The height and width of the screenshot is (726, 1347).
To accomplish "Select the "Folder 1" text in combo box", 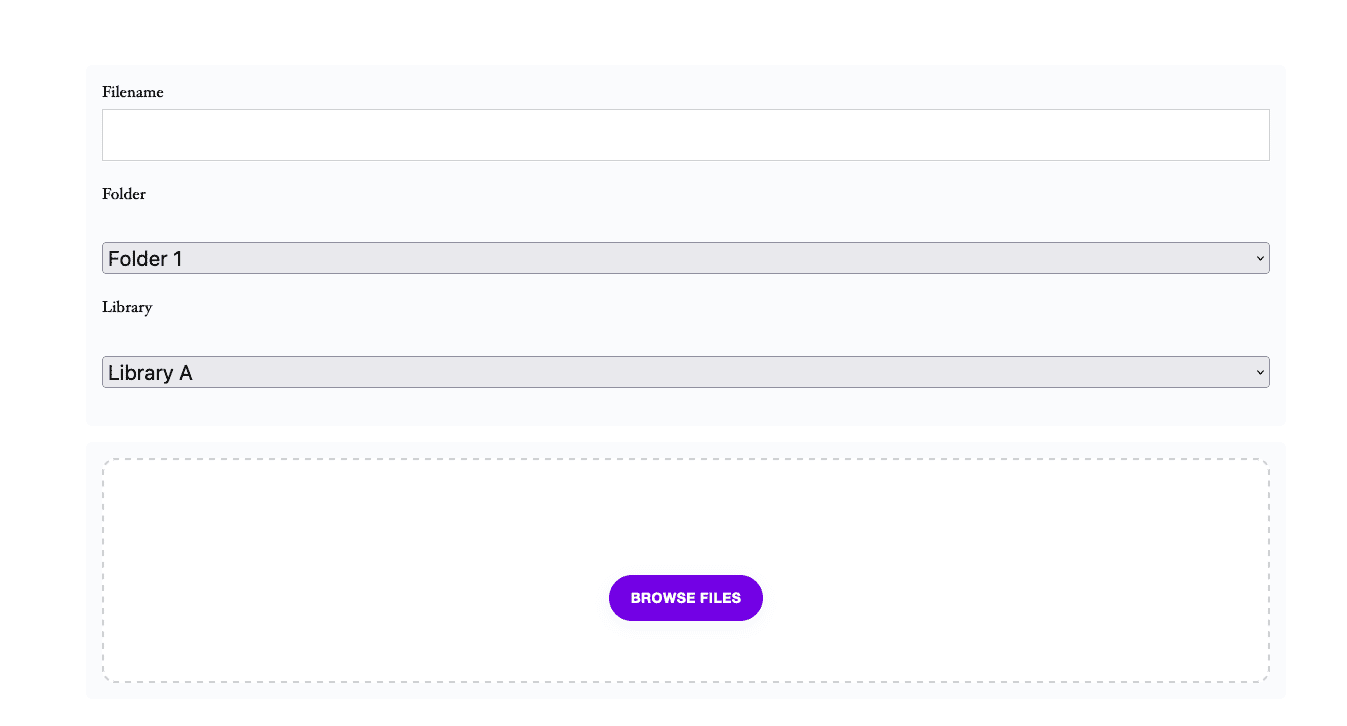I will click(x=146, y=259).
